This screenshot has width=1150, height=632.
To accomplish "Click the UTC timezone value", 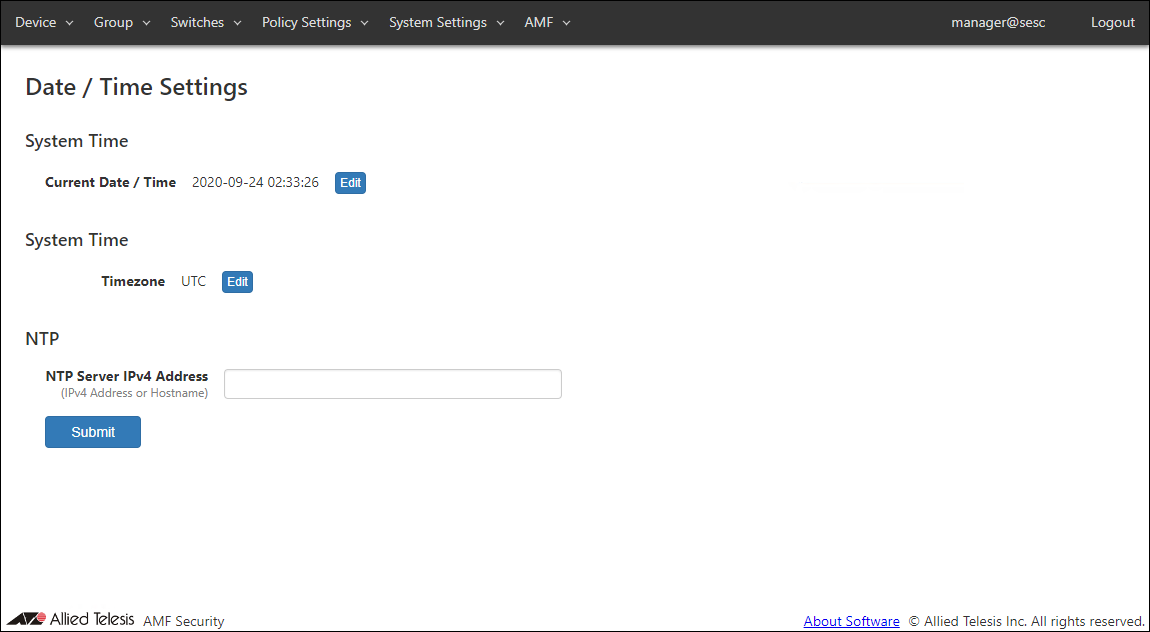I will click(193, 282).
